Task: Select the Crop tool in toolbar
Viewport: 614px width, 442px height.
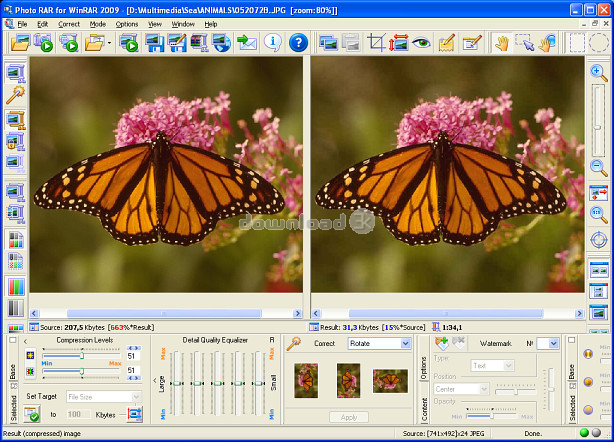Action: [x=376, y=42]
